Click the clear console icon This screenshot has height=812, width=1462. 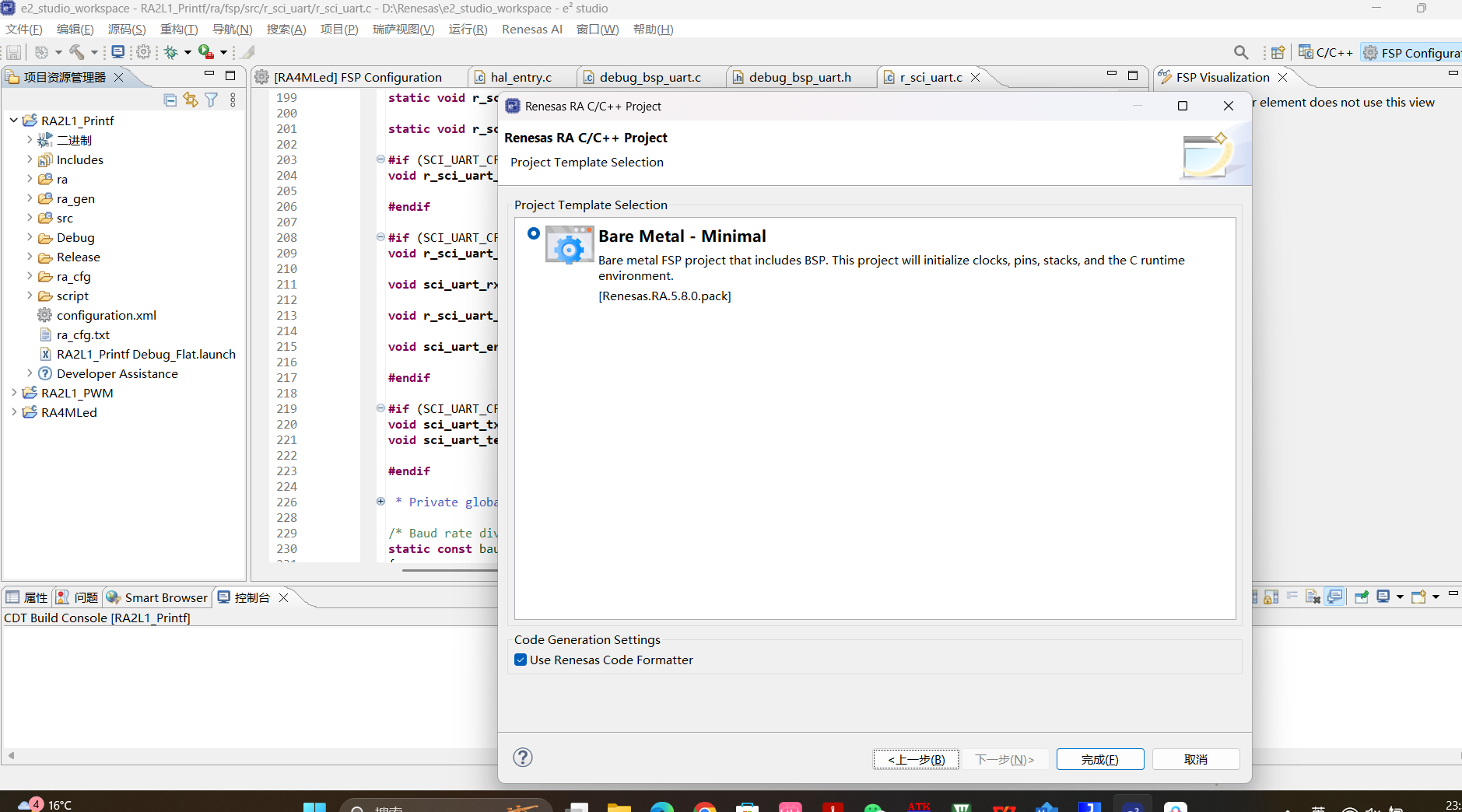pos(1313,597)
